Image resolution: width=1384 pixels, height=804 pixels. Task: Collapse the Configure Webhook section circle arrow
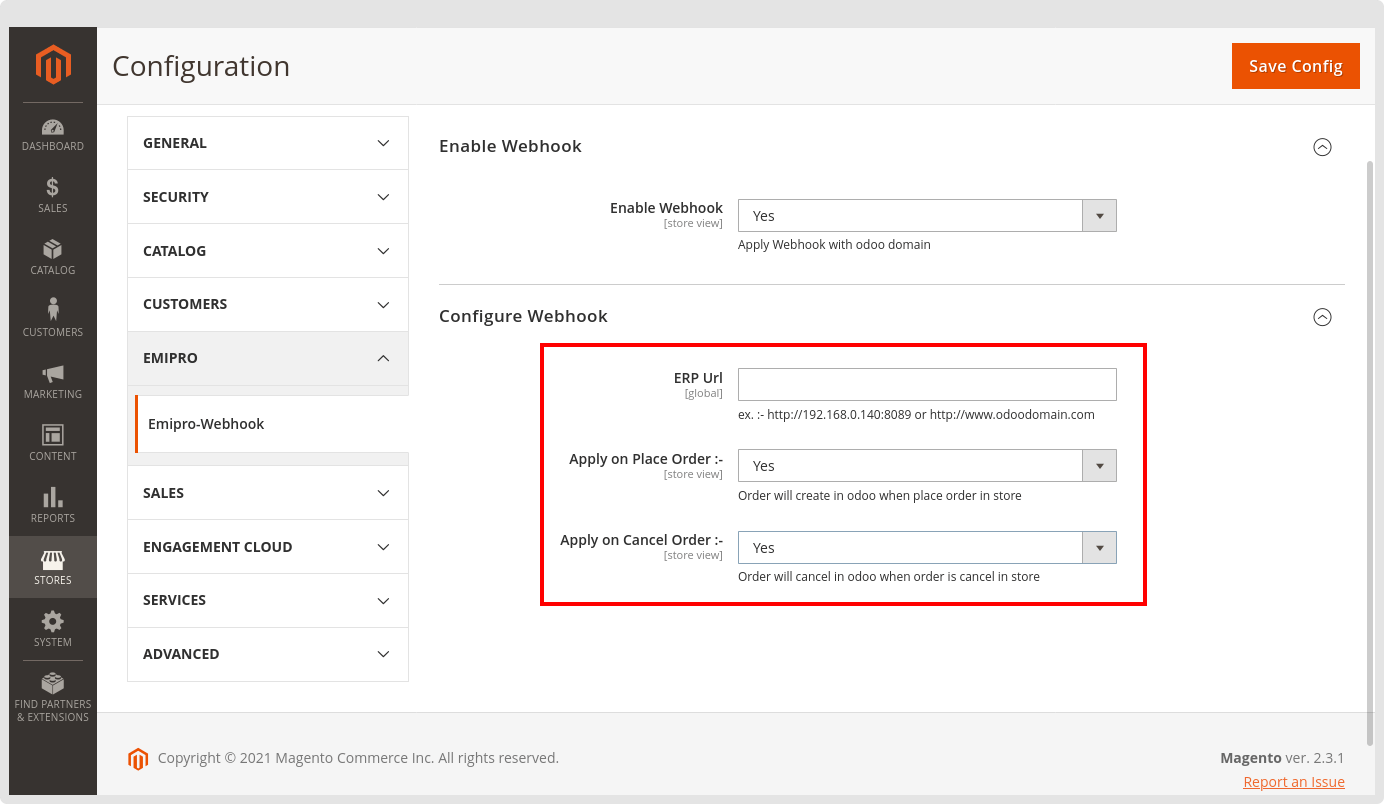click(x=1322, y=317)
